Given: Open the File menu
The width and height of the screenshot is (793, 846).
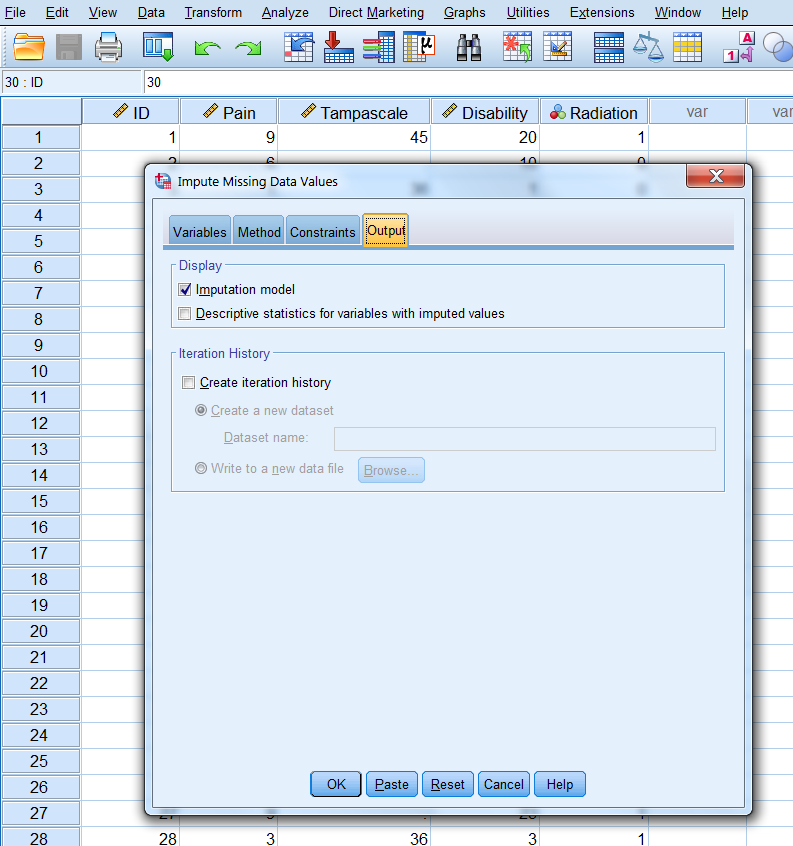Looking at the screenshot, I should click(x=15, y=12).
